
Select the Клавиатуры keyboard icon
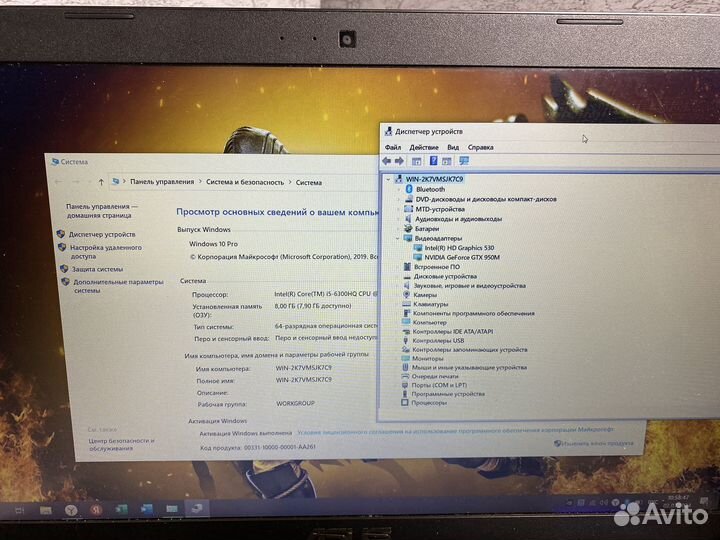(x=406, y=304)
